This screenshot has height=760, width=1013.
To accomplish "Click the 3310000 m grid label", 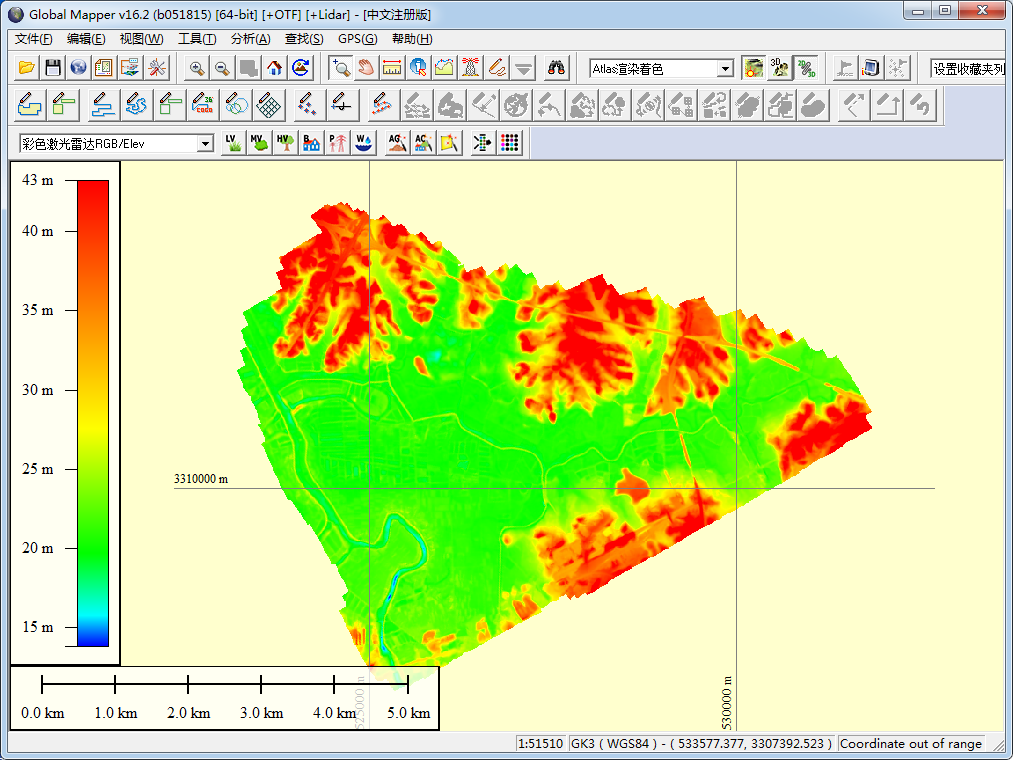I will pyautogui.click(x=201, y=480).
